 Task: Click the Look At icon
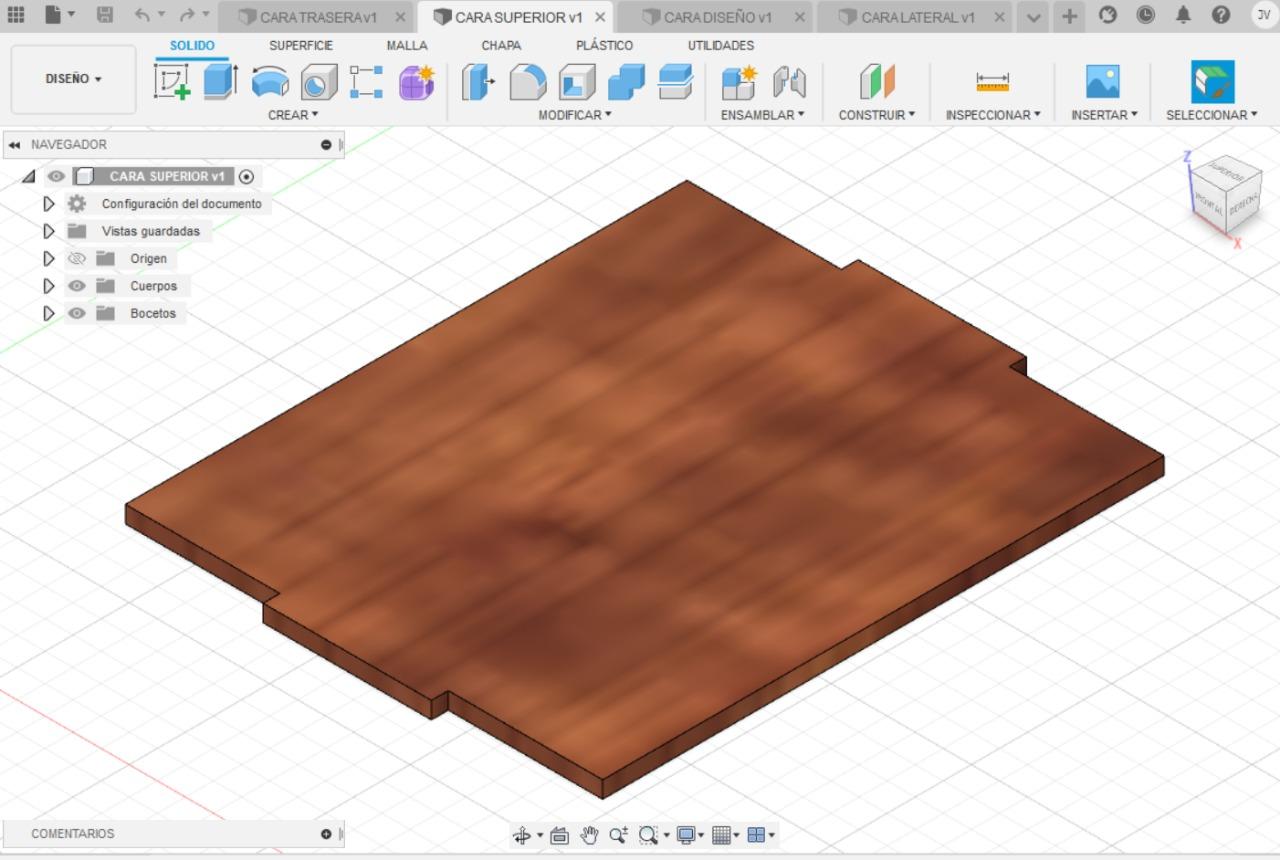click(559, 835)
